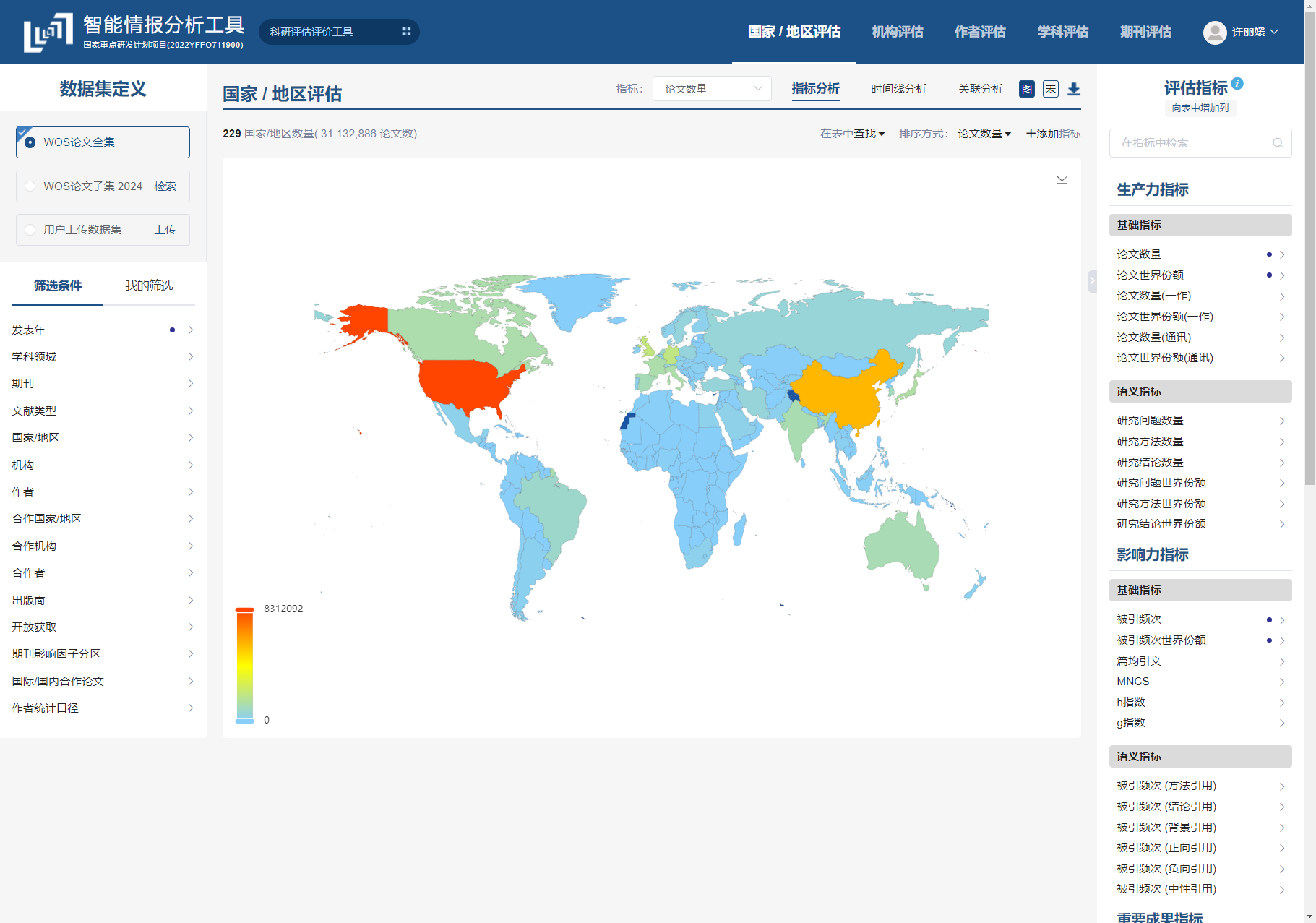Image resolution: width=1316 pixels, height=923 pixels.
Task: Click the arrow next to 论文数量(一作)
Action: click(1282, 296)
